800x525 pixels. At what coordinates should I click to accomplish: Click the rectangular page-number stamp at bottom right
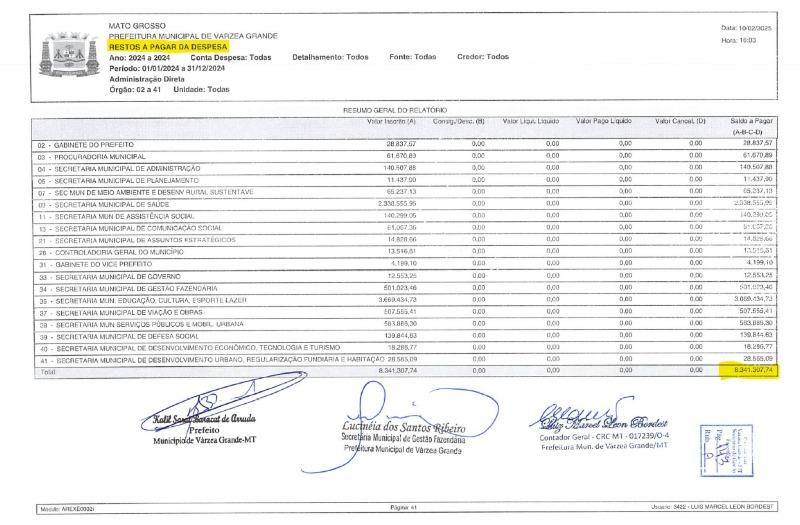coord(726,449)
